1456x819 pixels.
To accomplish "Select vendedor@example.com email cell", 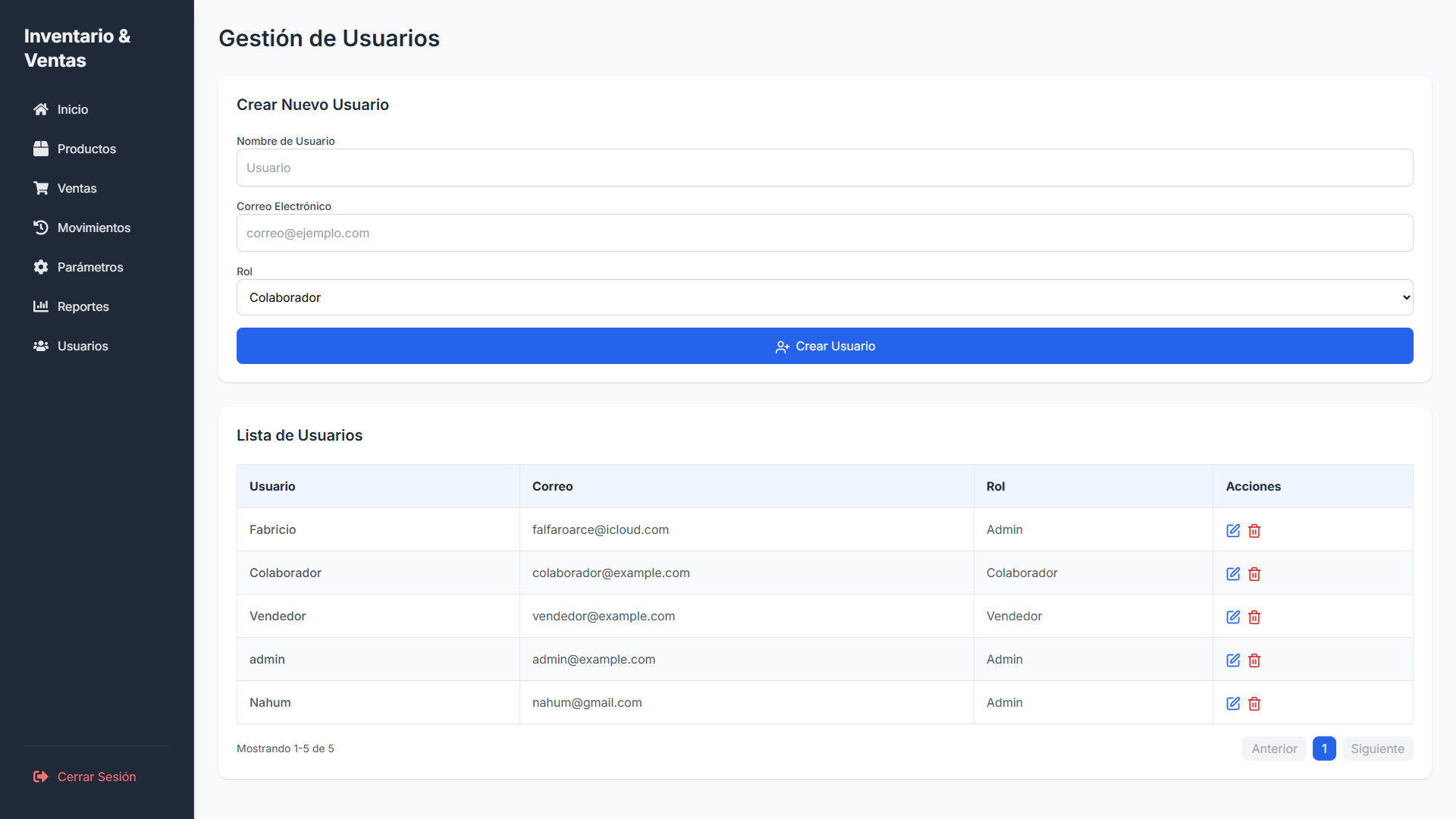I will coord(747,616).
